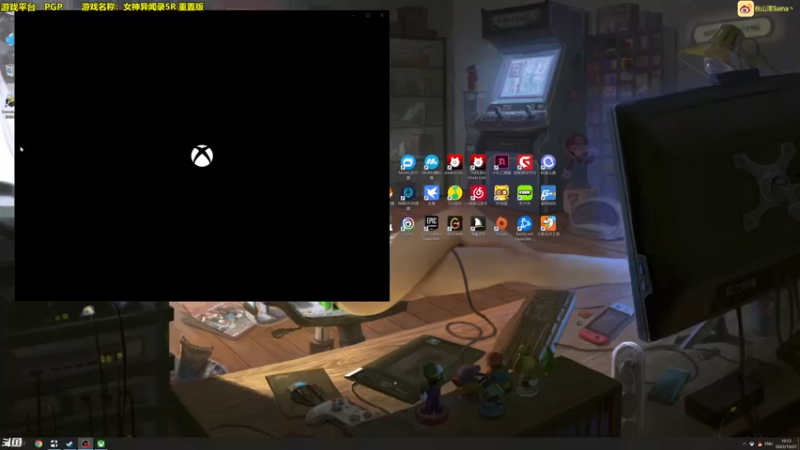Select the active black-and-red taskbar app

click(85, 443)
